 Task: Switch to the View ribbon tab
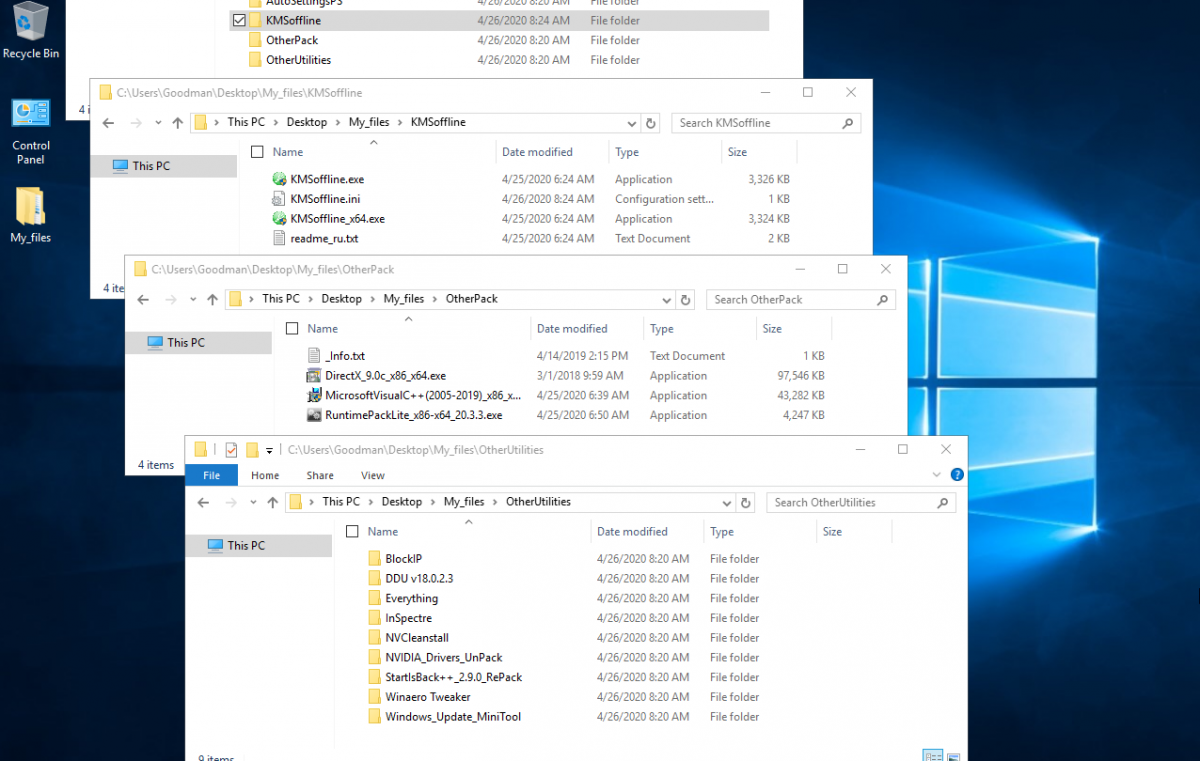373,475
